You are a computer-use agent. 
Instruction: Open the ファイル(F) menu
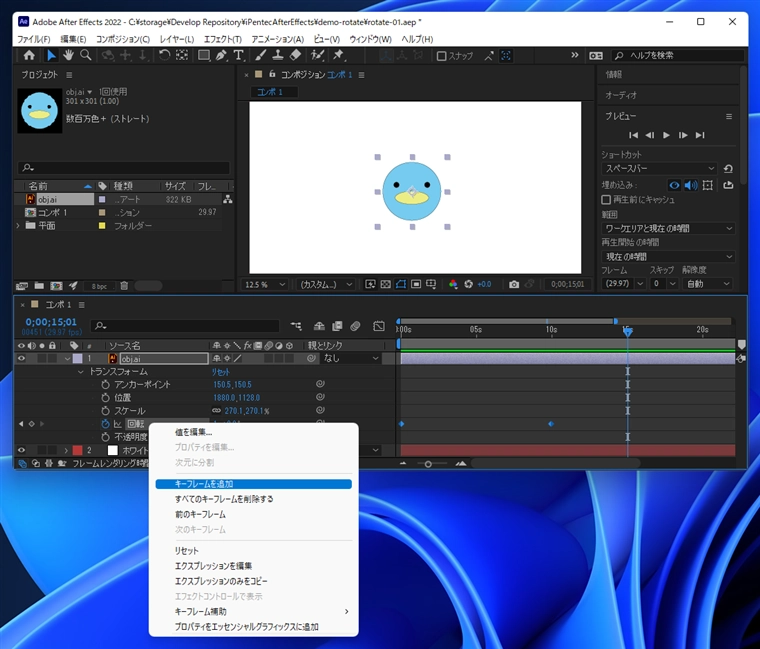[33, 39]
